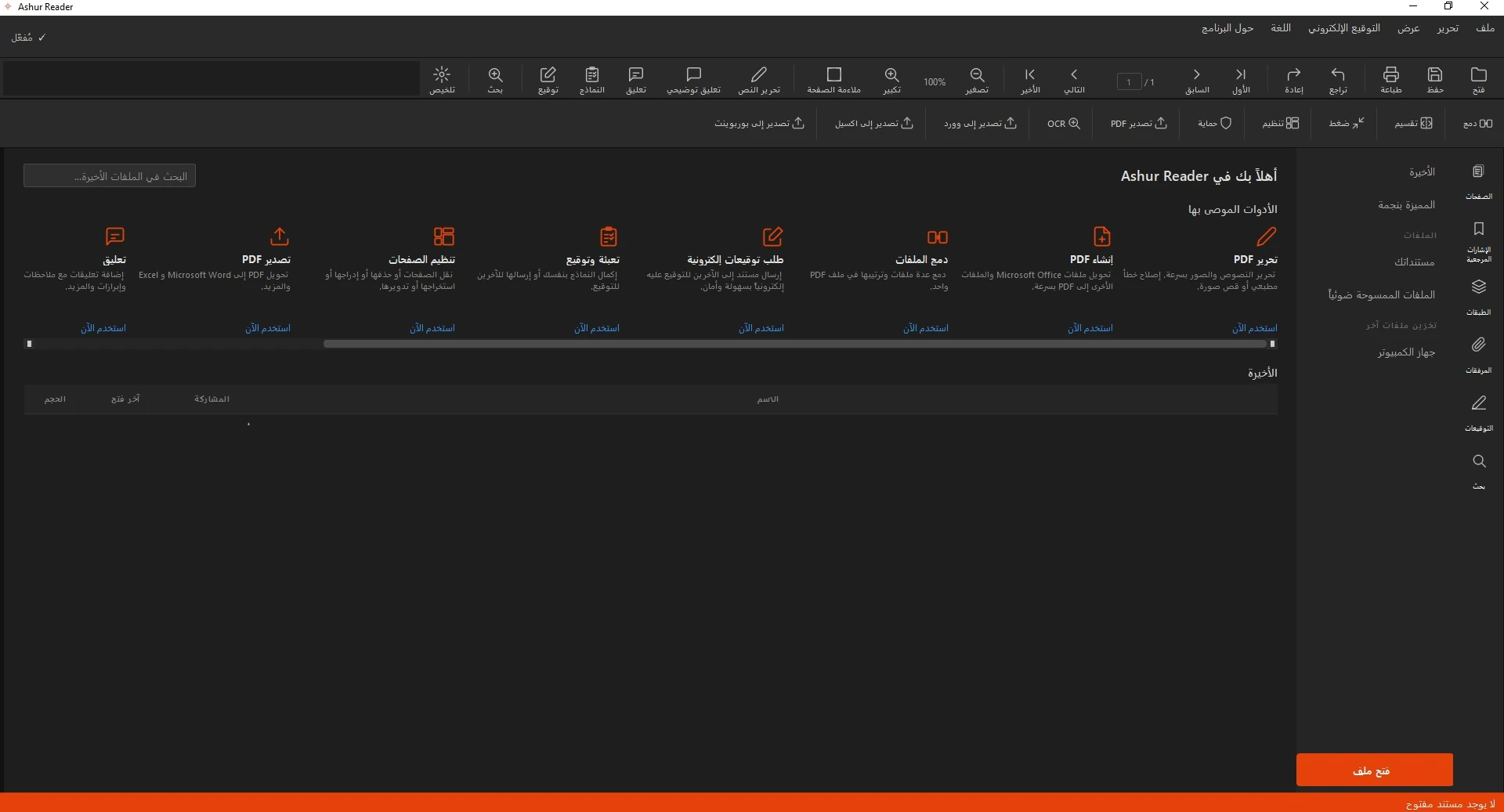
Task: Click the OCR tool
Action: [x=1064, y=124]
